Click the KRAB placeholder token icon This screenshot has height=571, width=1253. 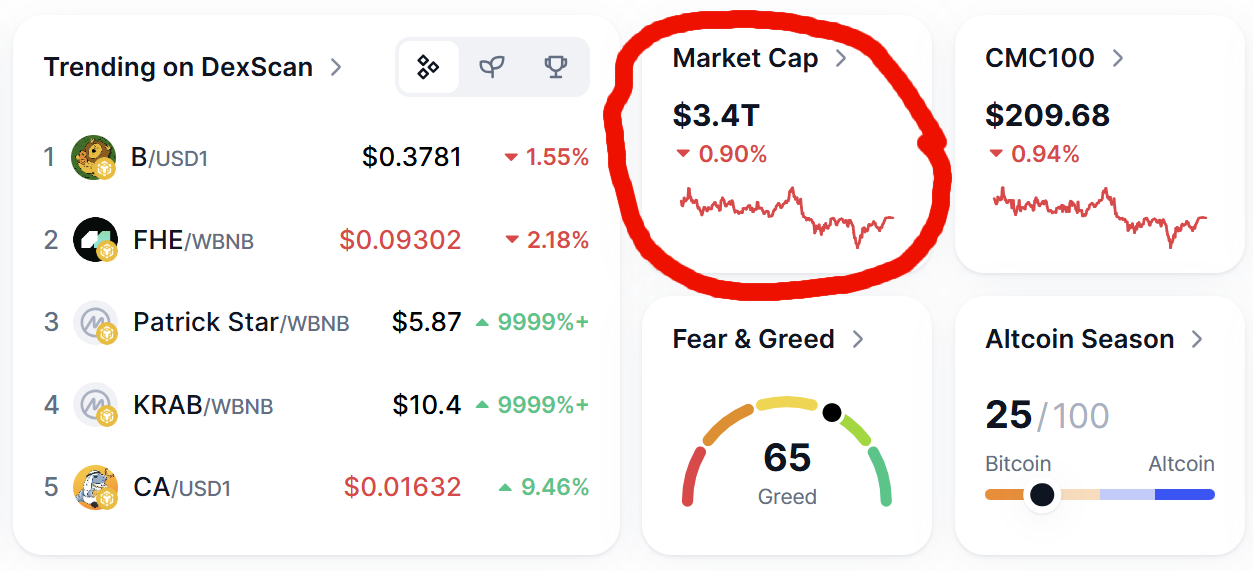pyautogui.click(x=95, y=405)
